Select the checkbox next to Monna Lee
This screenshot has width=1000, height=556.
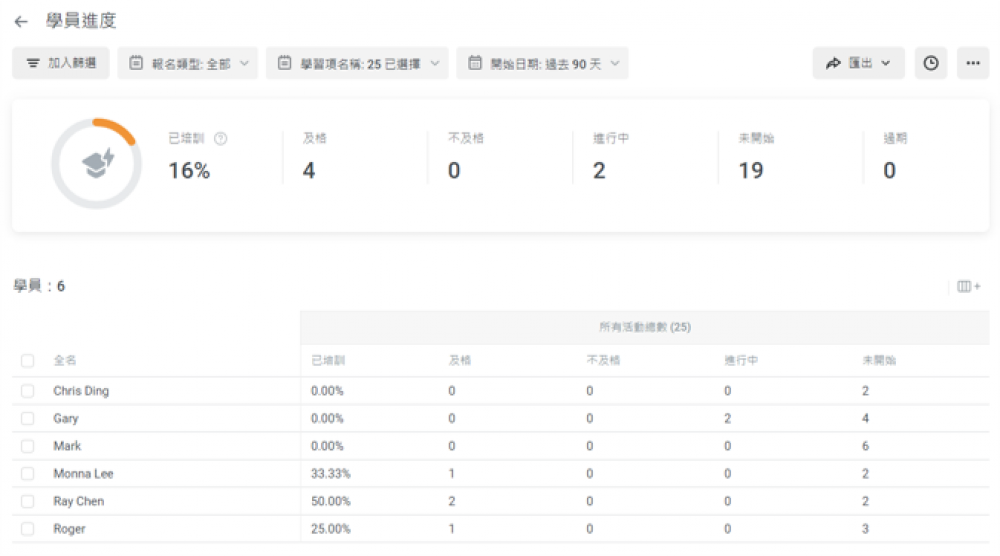tap(28, 474)
